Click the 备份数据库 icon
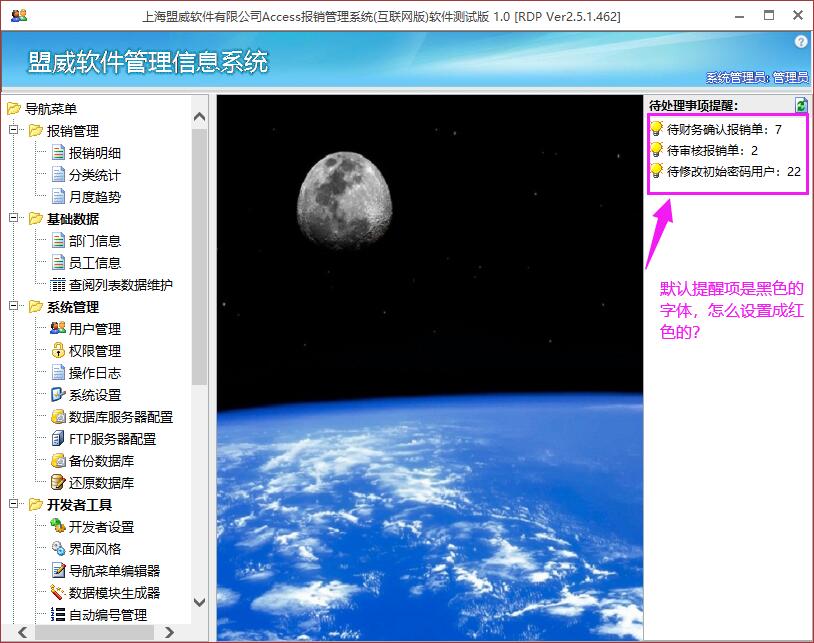This screenshot has height=643, width=814. point(58,460)
